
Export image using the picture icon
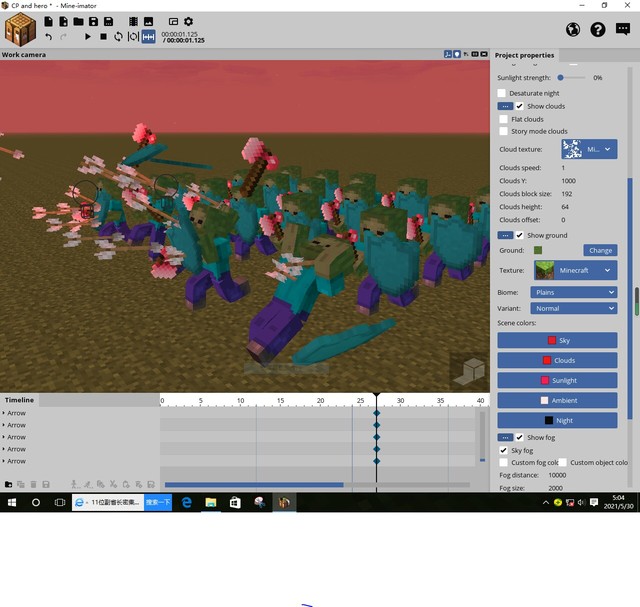click(148, 21)
